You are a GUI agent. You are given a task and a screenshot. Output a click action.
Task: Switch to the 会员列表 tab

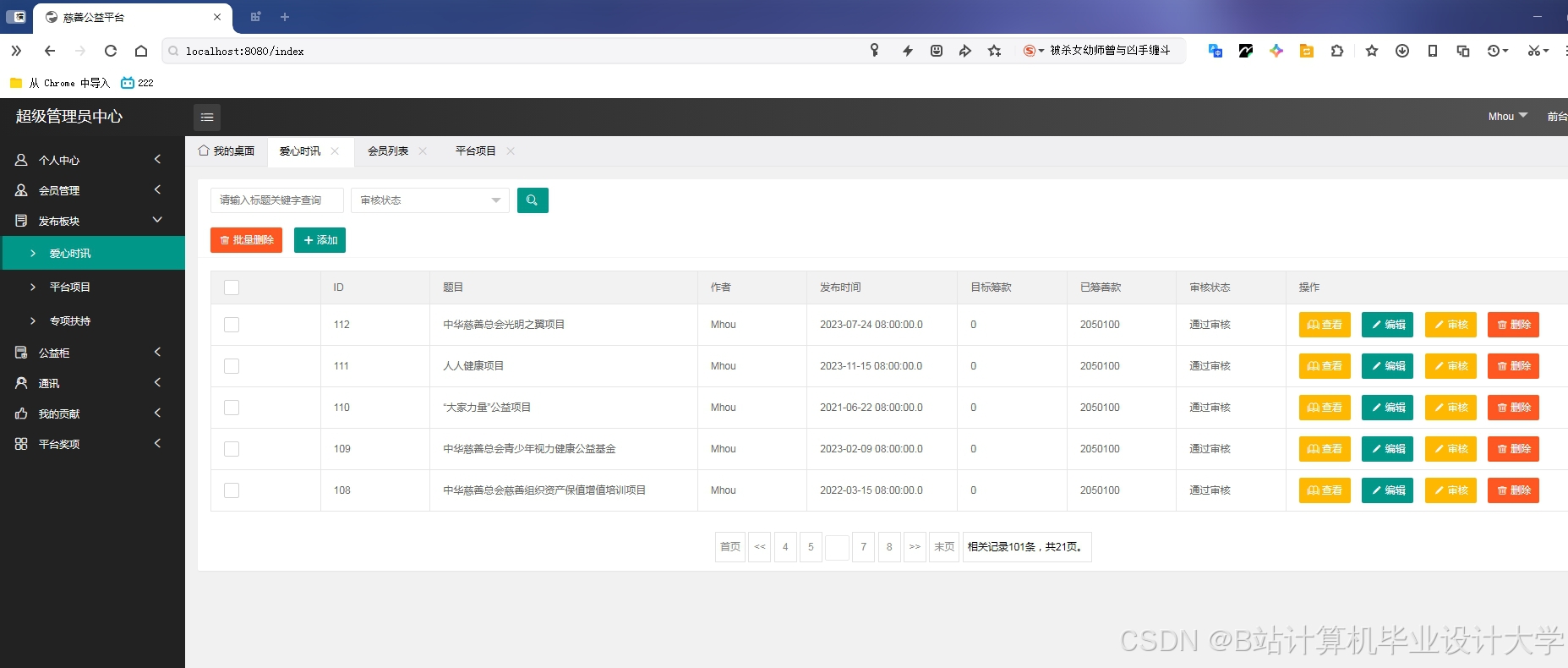388,151
